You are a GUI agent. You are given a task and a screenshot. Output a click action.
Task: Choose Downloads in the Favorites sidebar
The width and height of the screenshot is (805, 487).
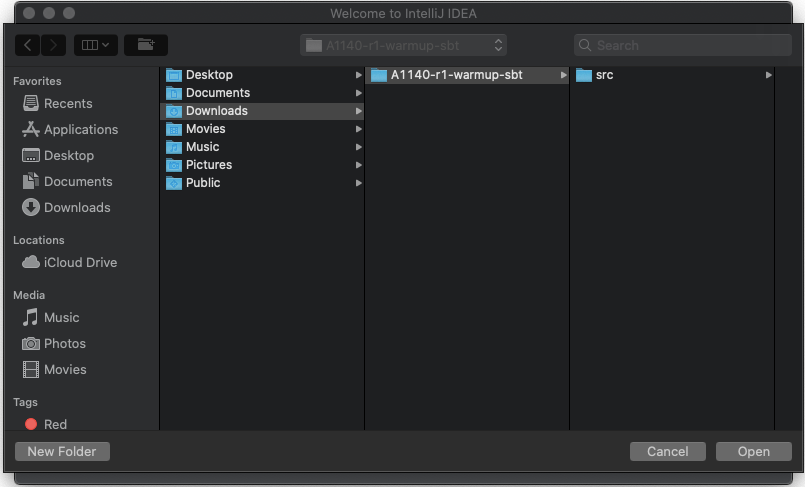tap(76, 207)
